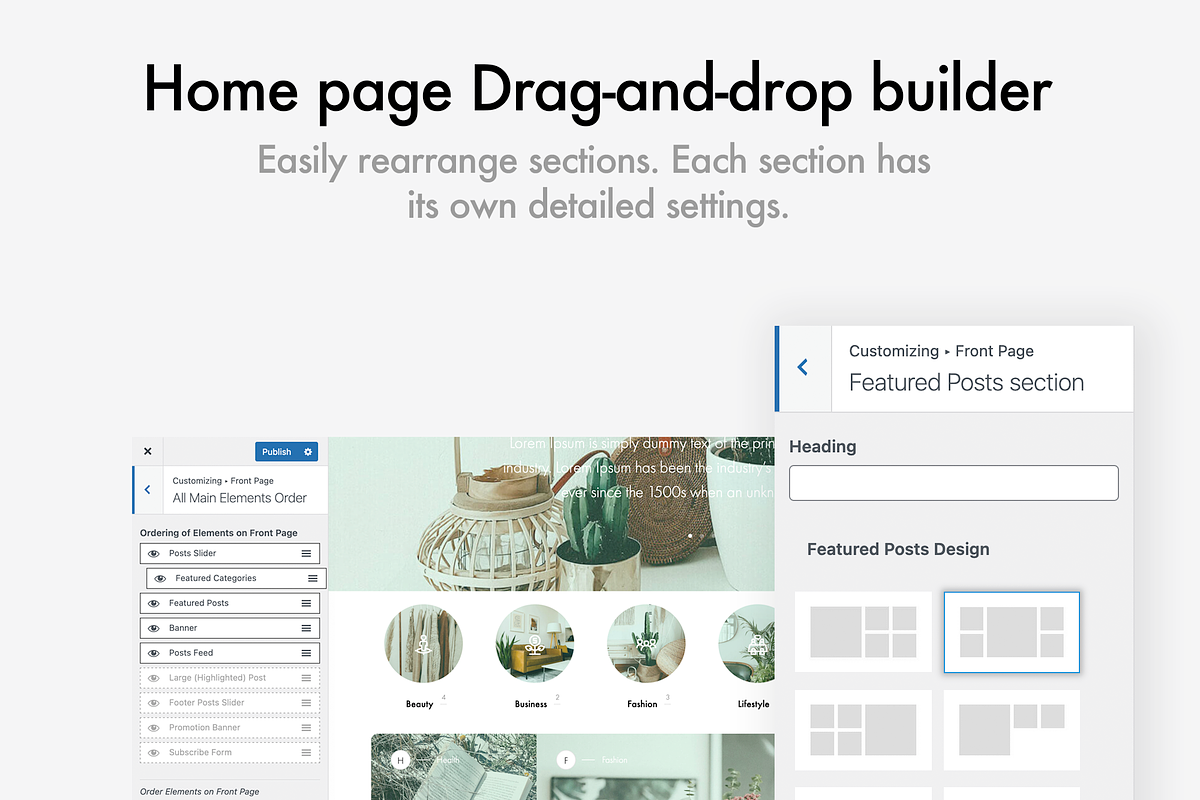Select the first Featured Posts design layout
The height and width of the screenshot is (800, 1200).
863,632
